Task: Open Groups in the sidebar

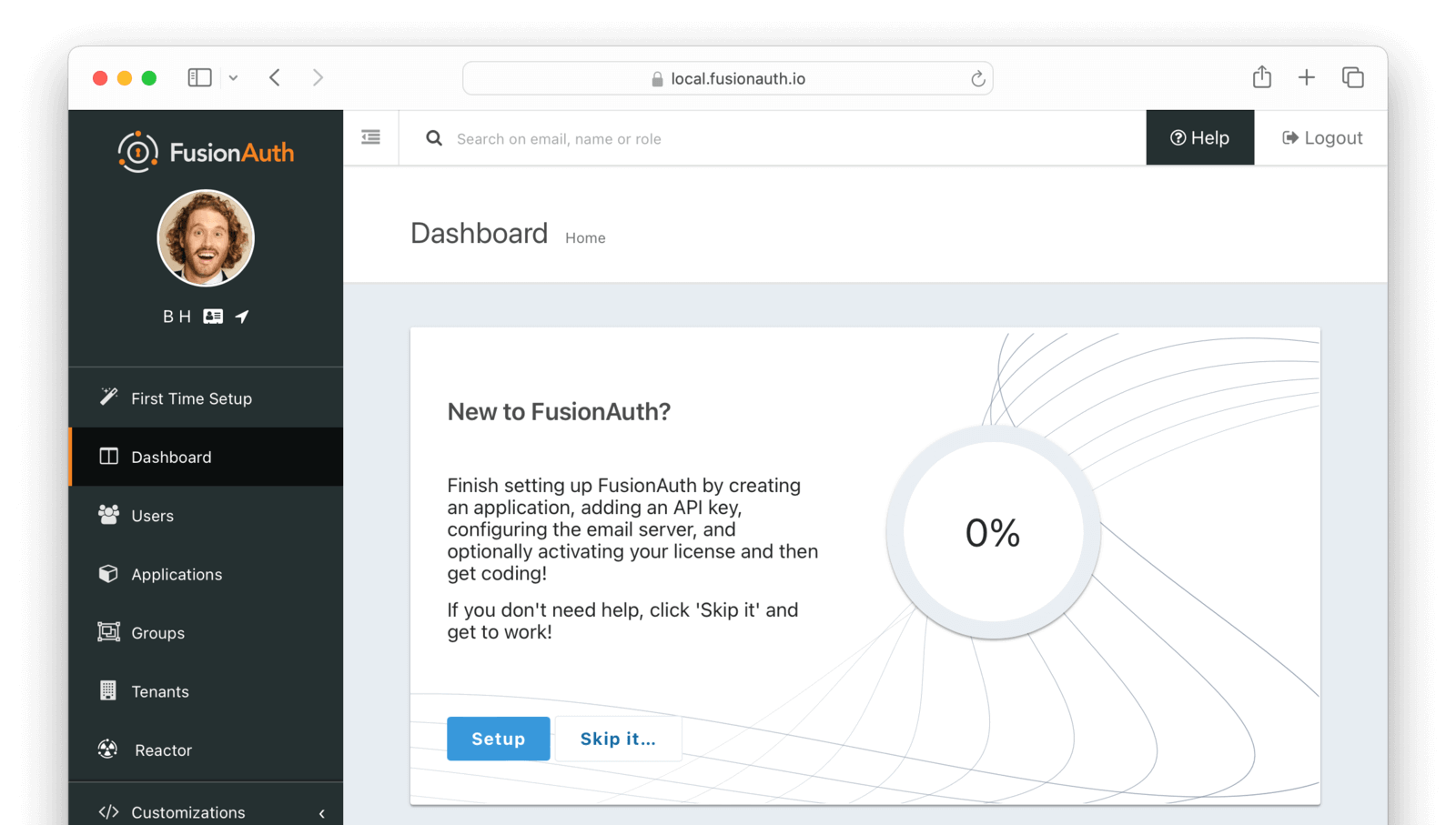Action: point(207,633)
